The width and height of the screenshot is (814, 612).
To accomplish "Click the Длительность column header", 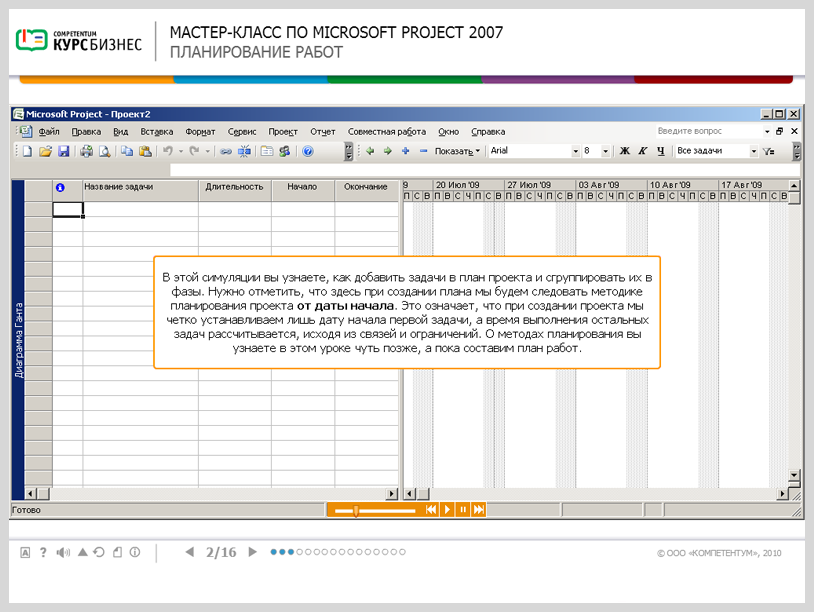I will coord(235,191).
